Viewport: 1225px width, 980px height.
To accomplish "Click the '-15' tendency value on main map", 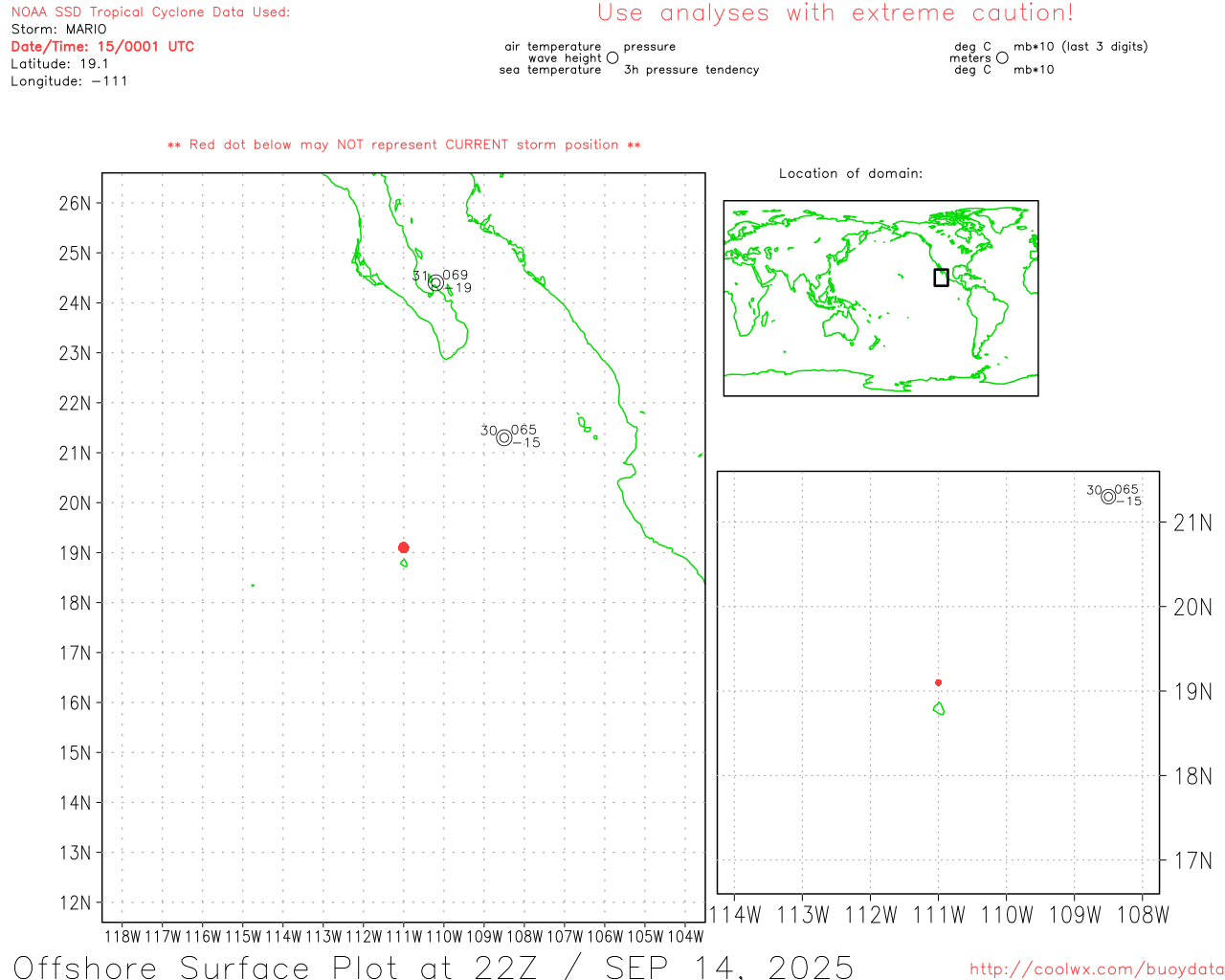I will click(x=526, y=442).
